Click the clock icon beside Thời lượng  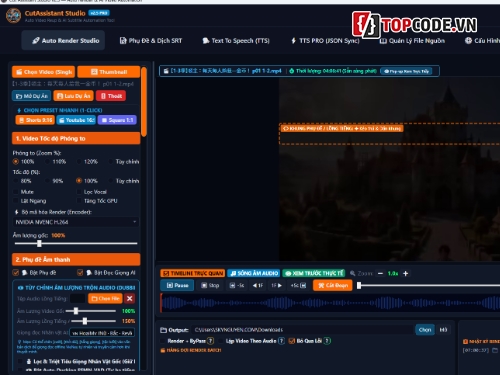pyautogui.click(x=292, y=71)
